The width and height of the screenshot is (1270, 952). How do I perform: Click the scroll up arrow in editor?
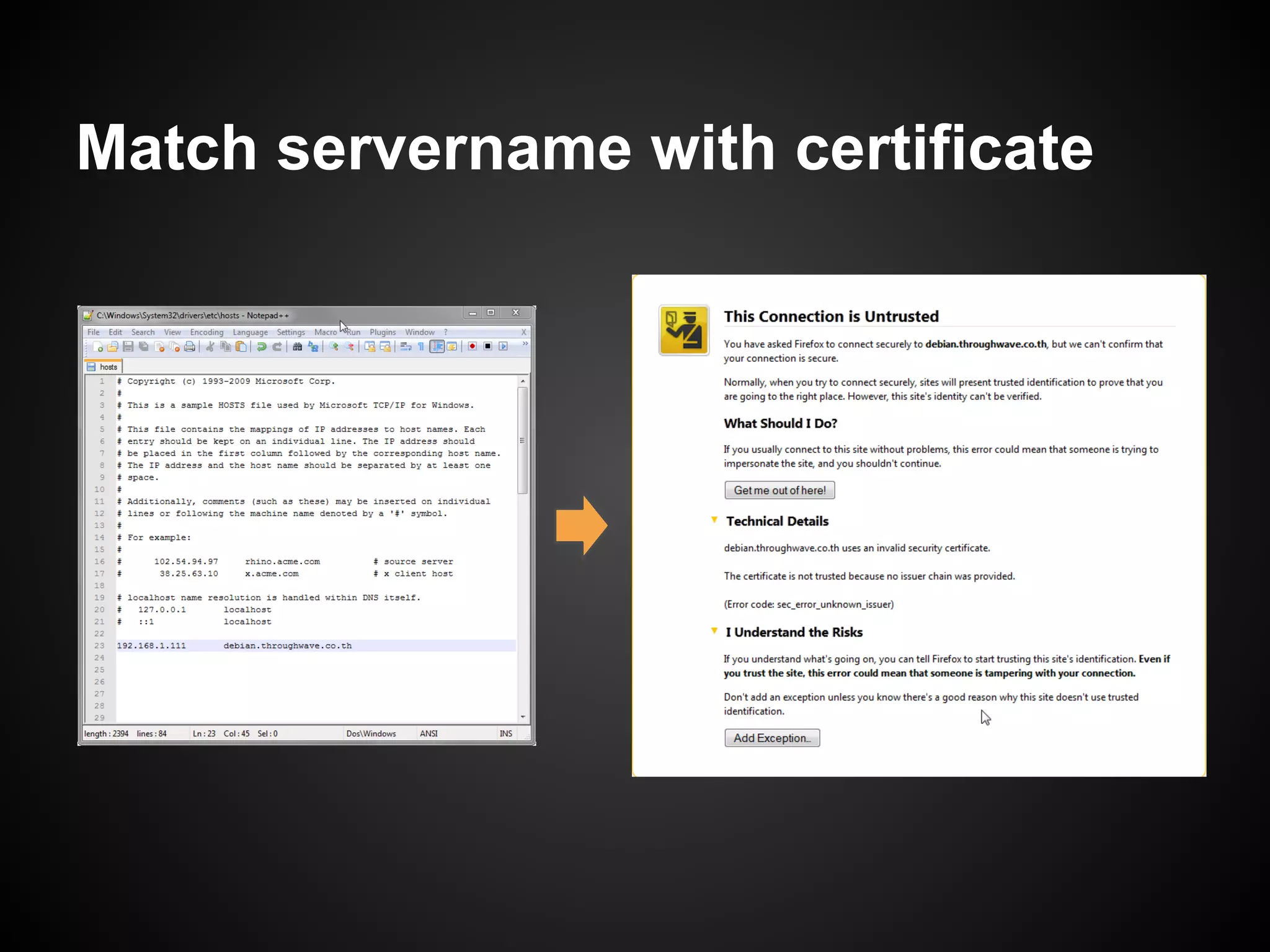tap(523, 381)
